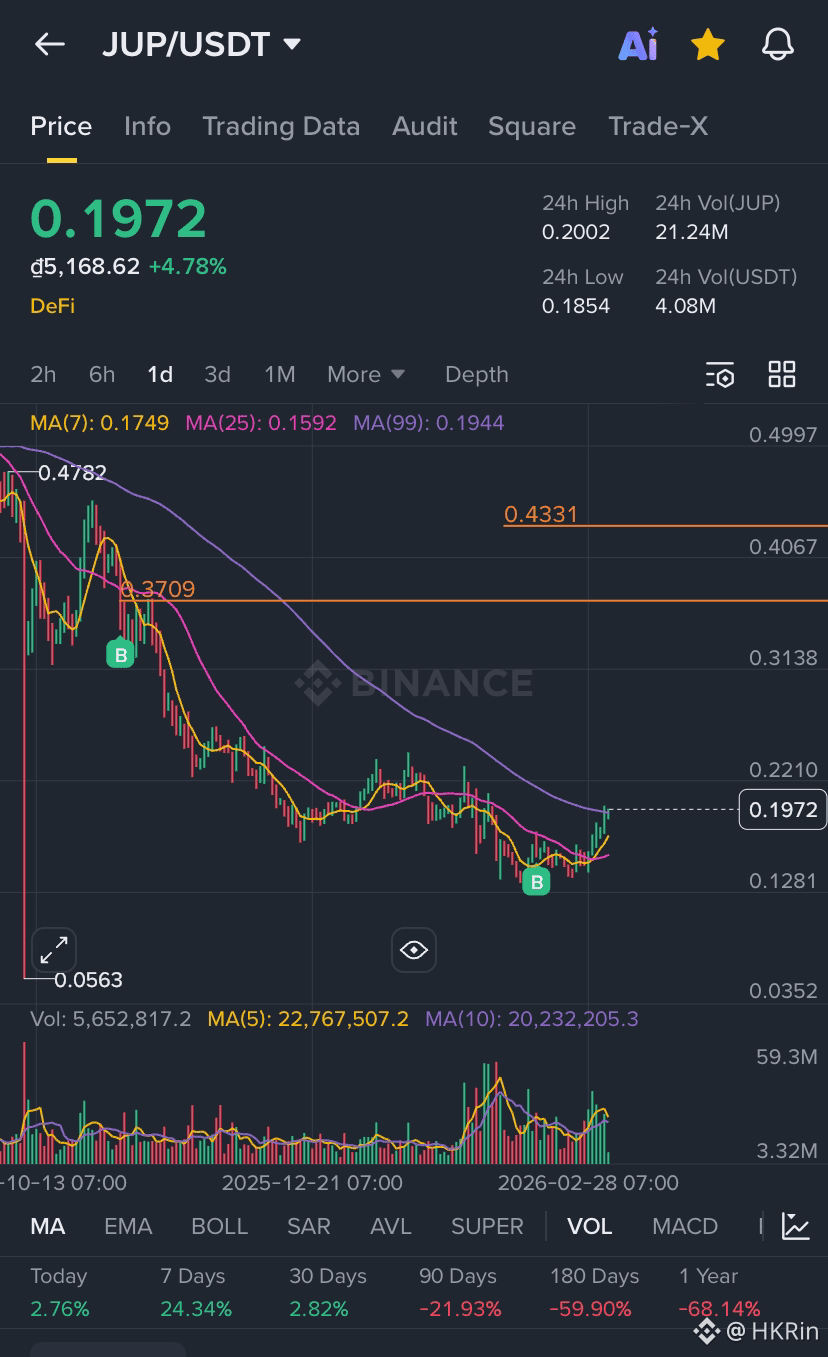Show the Depth chart
Viewport: 828px width, 1357px height.
(477, 374)
